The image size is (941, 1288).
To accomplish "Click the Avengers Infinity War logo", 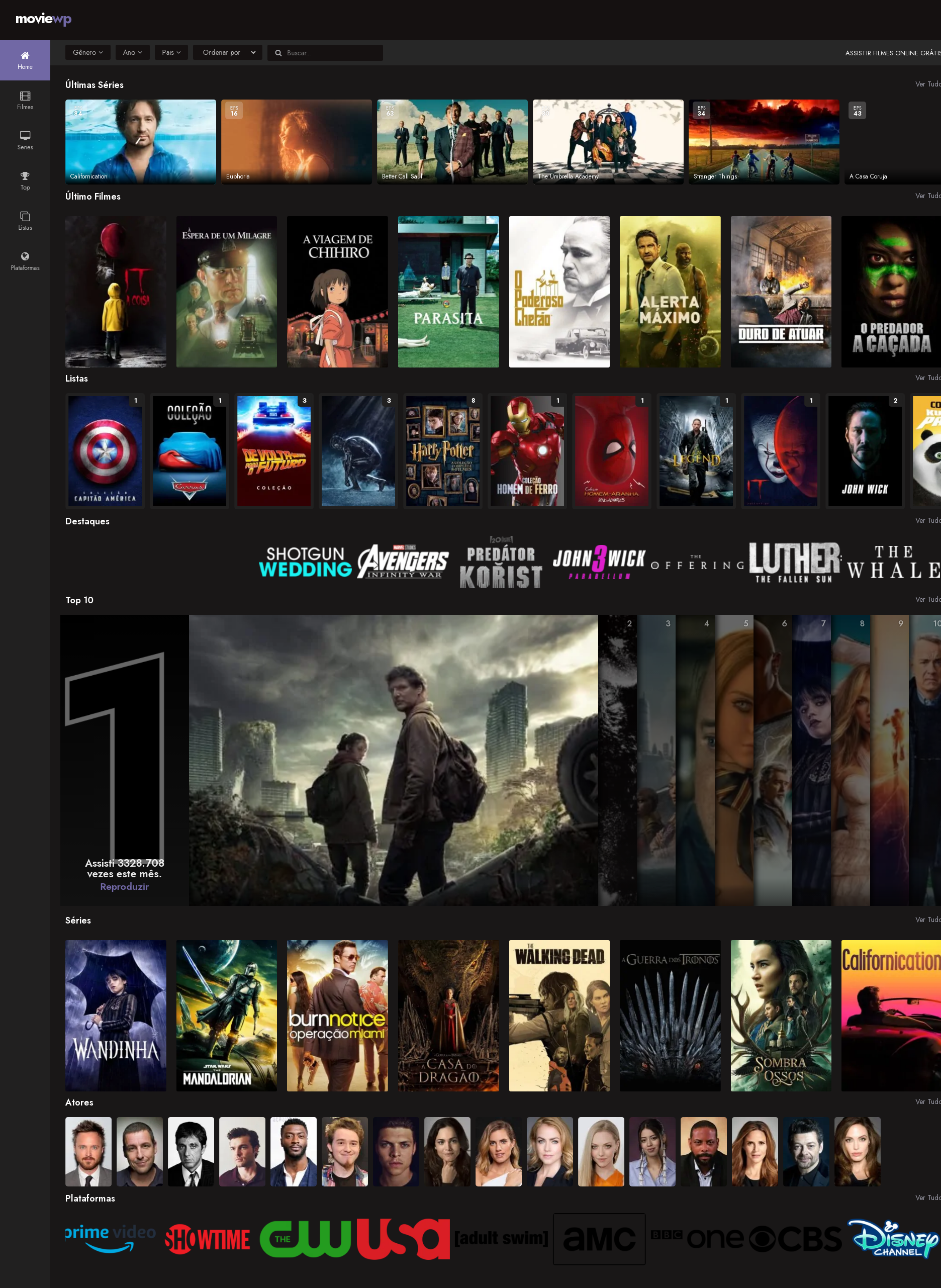I will [x=403, y=562].
